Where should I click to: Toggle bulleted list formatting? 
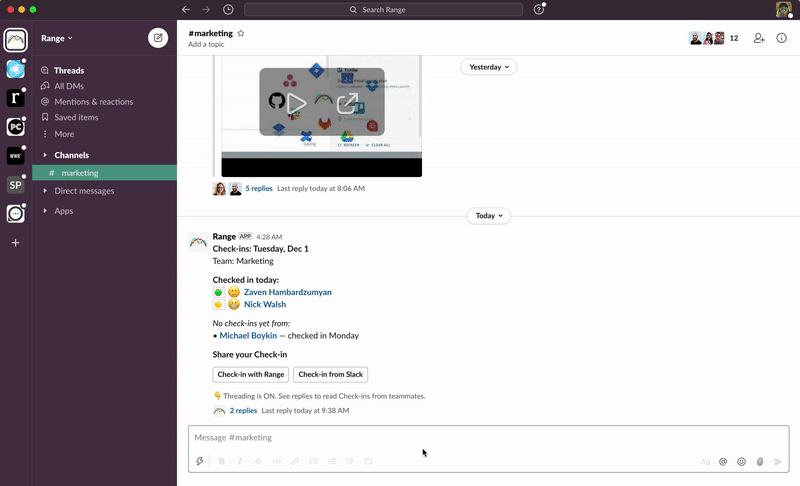[x=332, y=461]
